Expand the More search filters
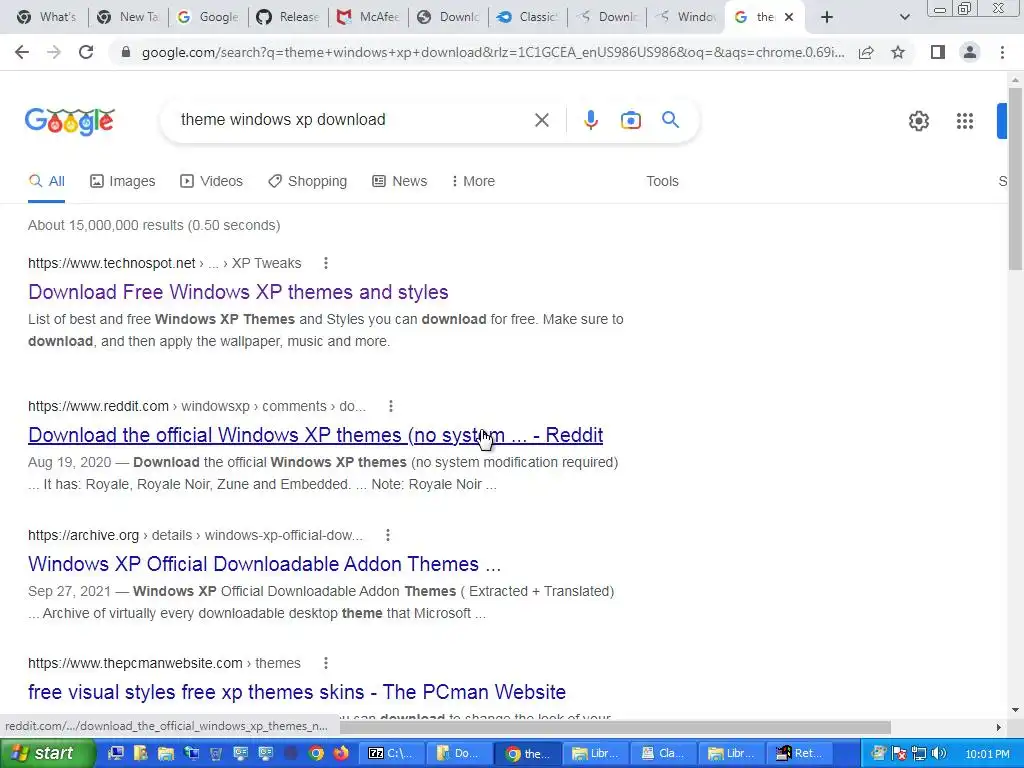This screenshot has width=1024, height=768. [x=473, y=181]
